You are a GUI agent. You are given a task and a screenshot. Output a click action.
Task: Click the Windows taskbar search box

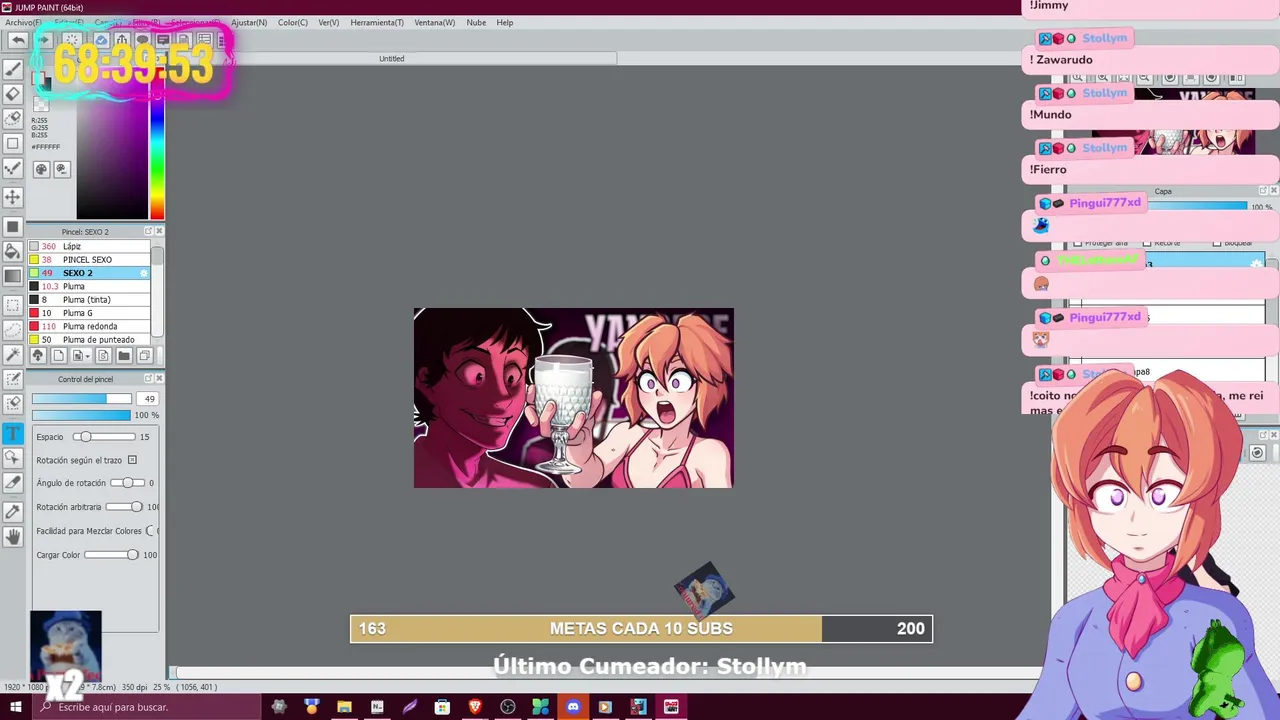pos(145,707)
